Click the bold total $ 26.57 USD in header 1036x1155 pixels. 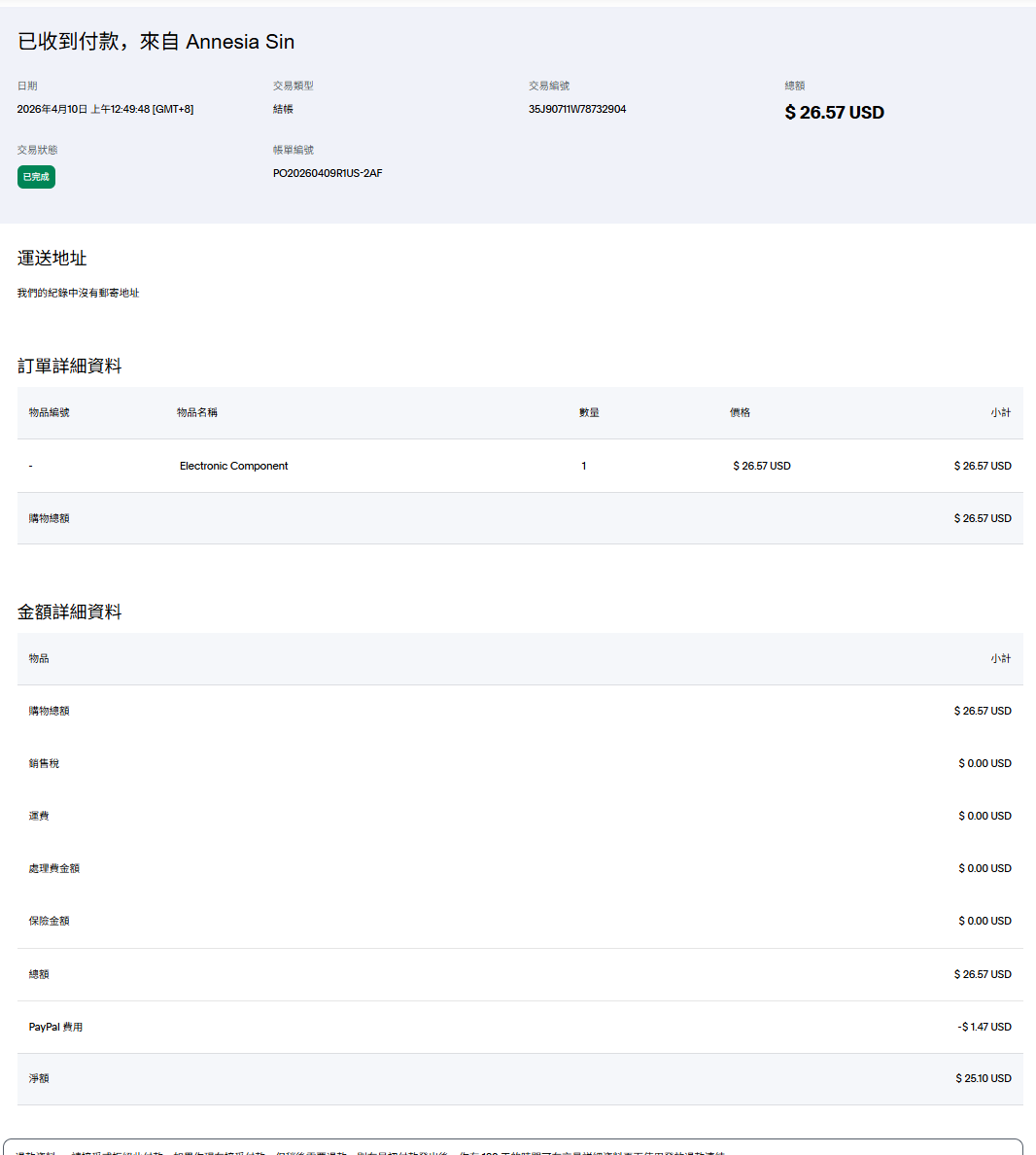(834, 113)
